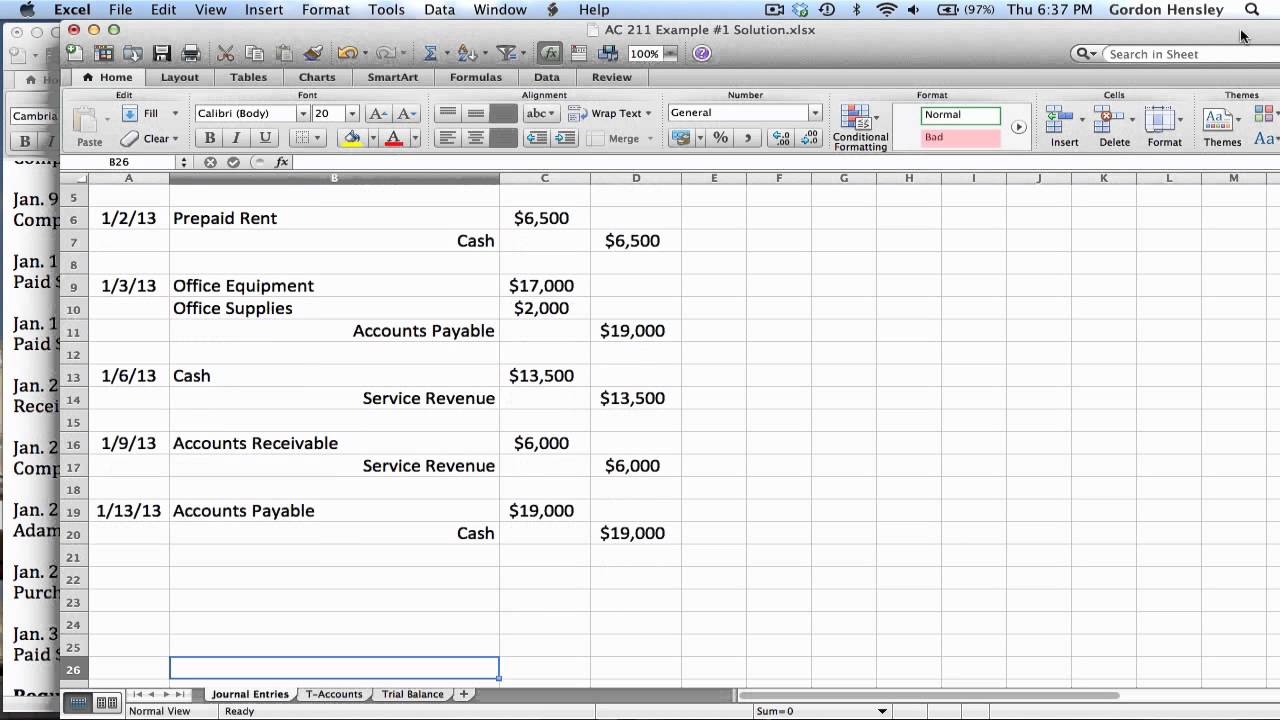The height and width of the screenshot is (720, 1280).
Task: Click the Cut scissors icon
Action: coord(226,53)
